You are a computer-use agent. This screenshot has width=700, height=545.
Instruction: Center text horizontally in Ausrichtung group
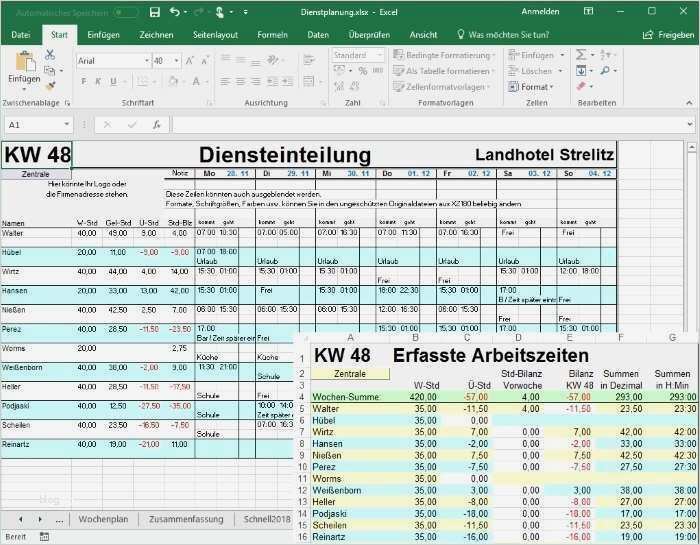[240, 82]
